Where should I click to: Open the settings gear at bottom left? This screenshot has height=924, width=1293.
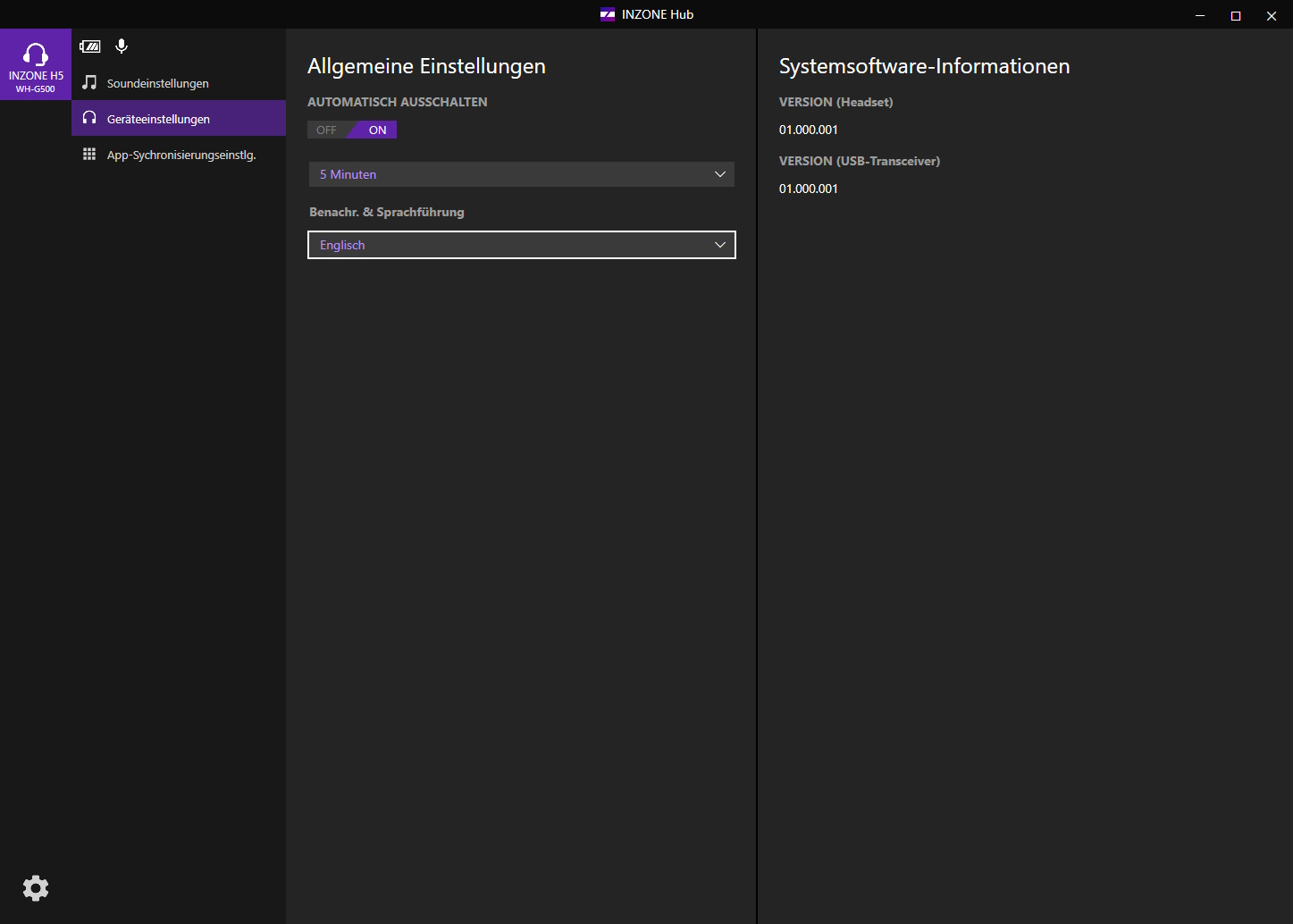pos(36,887)
